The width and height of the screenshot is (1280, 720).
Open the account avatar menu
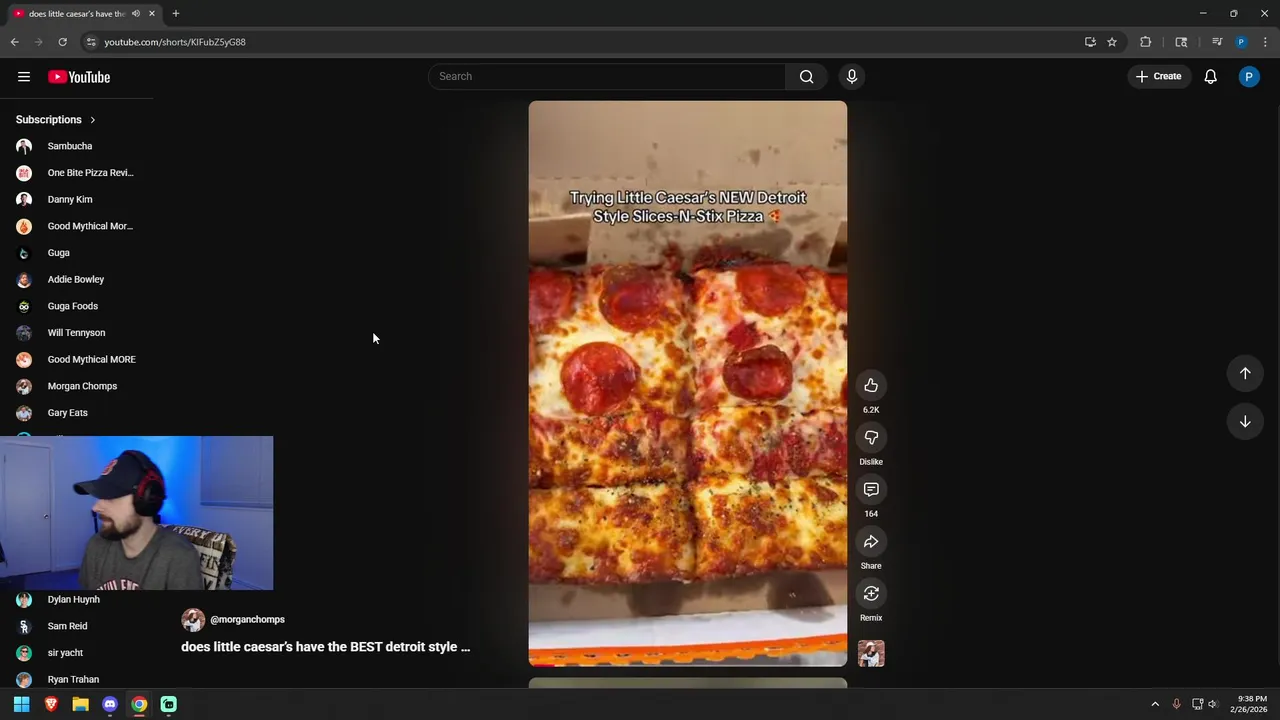1249,77
